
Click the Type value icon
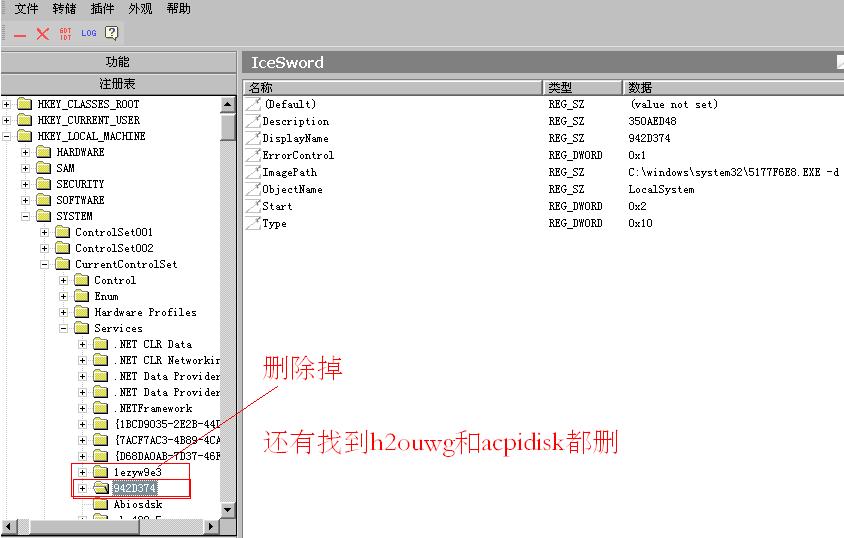click(x=253, y=223)
